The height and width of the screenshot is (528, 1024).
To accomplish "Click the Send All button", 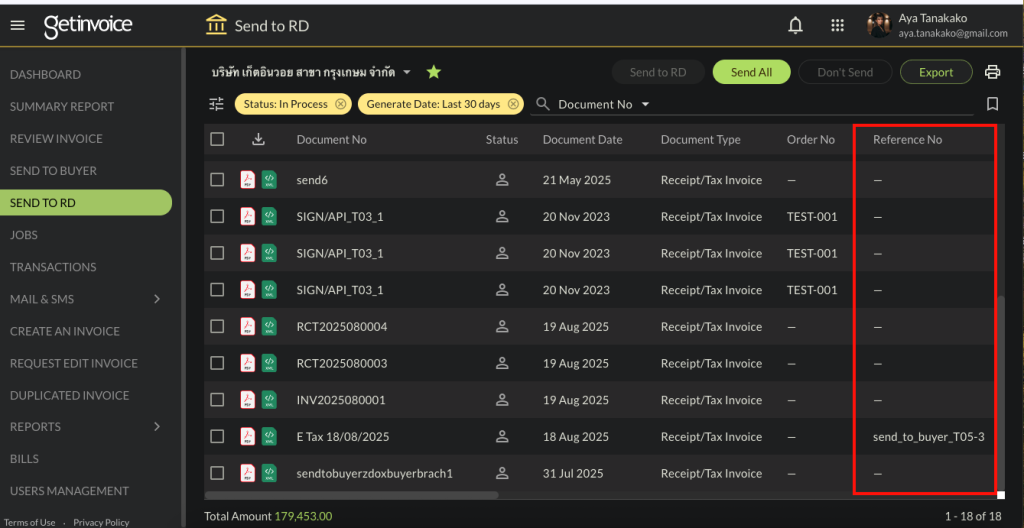I will 751,72.
